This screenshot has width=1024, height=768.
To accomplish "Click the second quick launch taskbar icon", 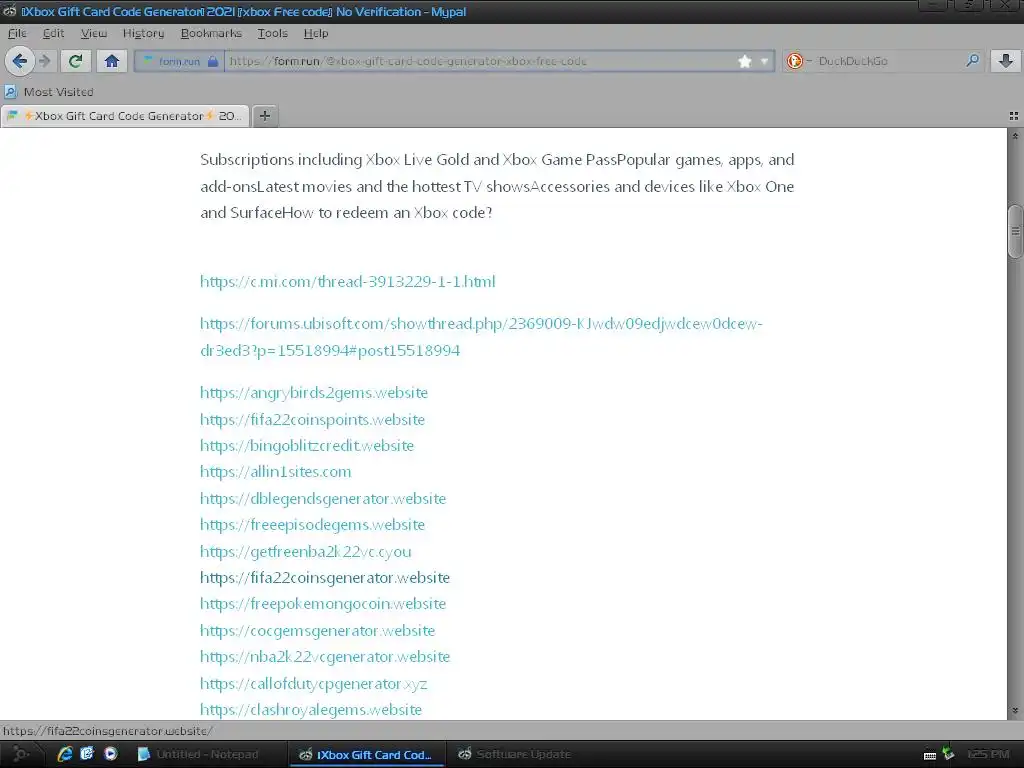I will (x=87, y=754).
